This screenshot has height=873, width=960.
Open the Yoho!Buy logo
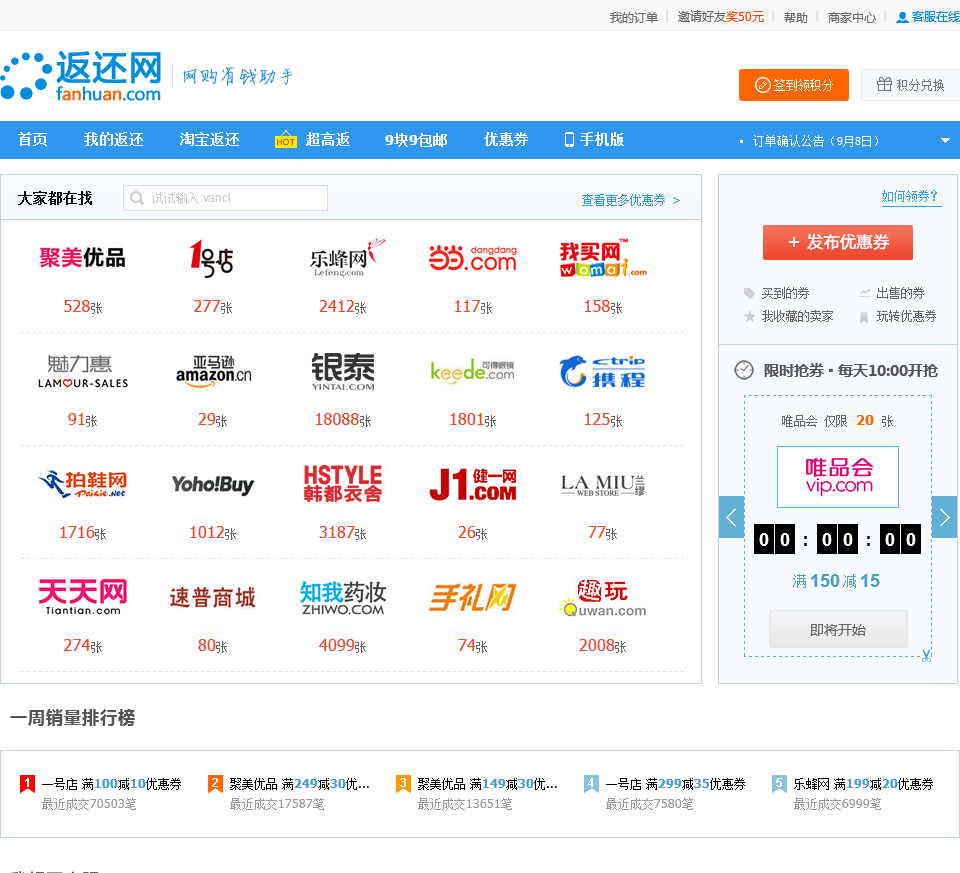click(212, 484)
